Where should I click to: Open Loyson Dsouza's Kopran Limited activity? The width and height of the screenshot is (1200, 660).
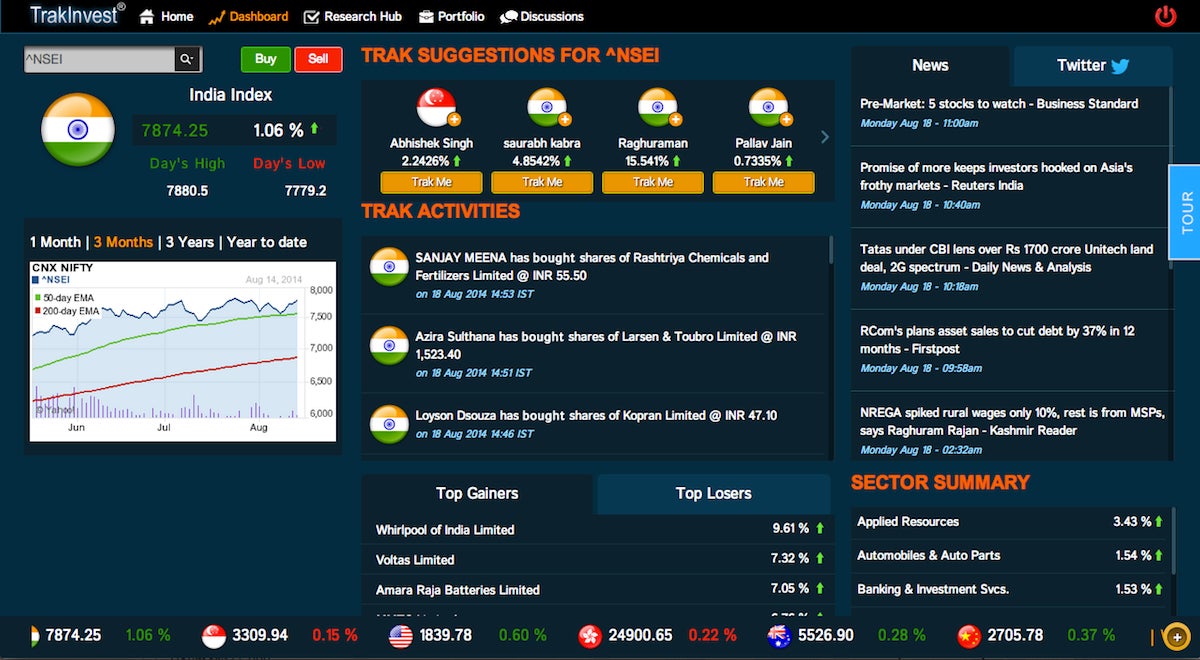(x=596, y=415)
